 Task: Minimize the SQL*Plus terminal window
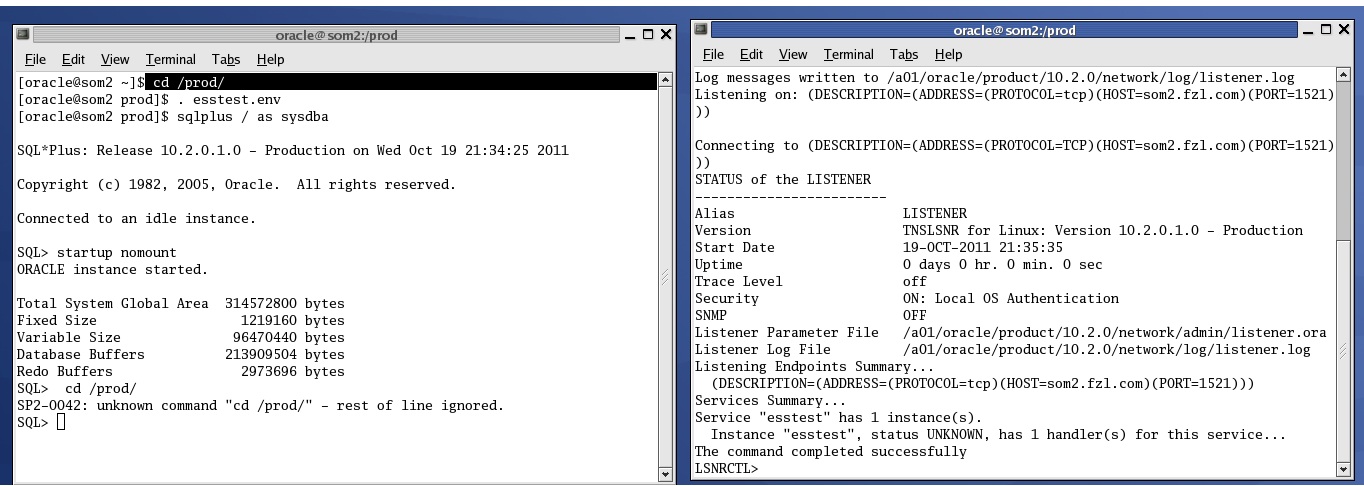[x=630, y=36]
